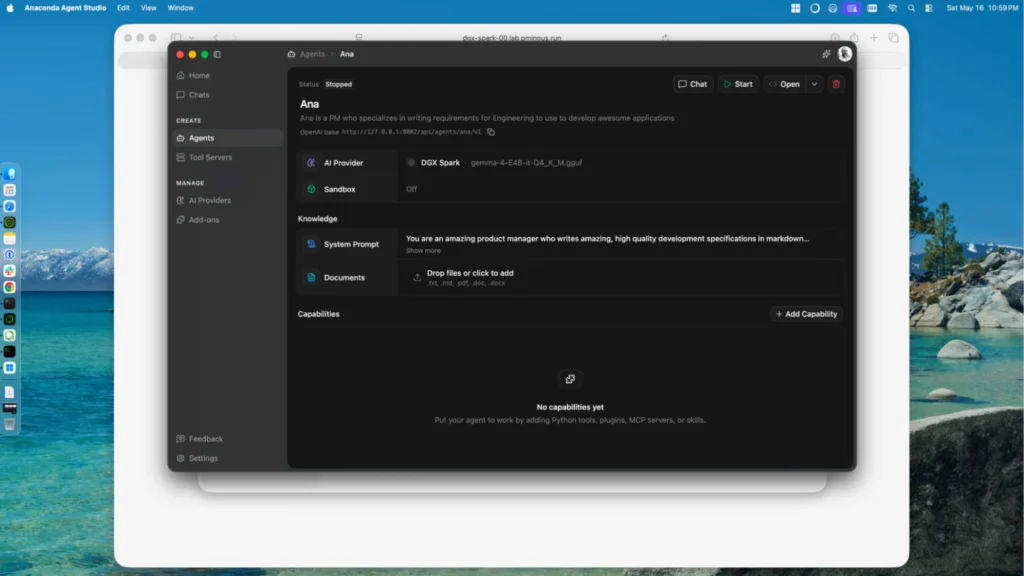The width and height of the screenshot is (1024, 576).
Task: Click the Drop files upload area
Action: (x=620, y=278)
